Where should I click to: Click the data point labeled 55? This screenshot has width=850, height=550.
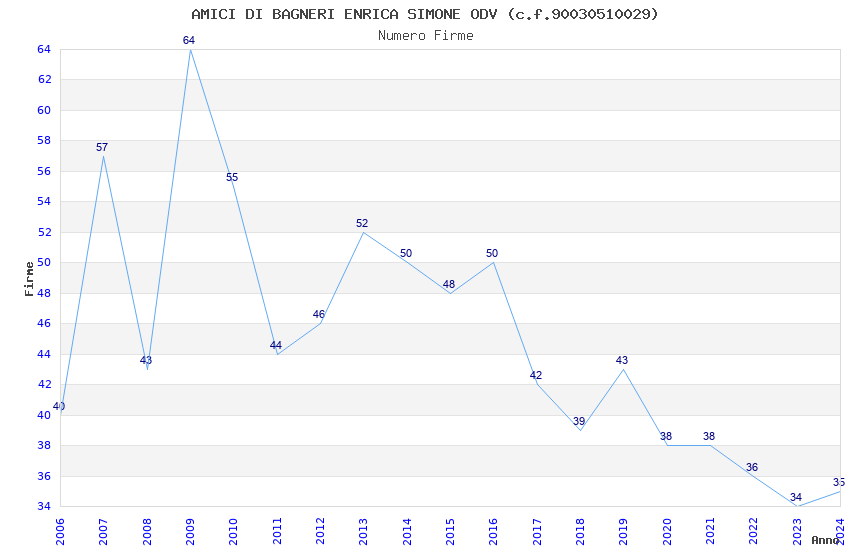[233, 186]
